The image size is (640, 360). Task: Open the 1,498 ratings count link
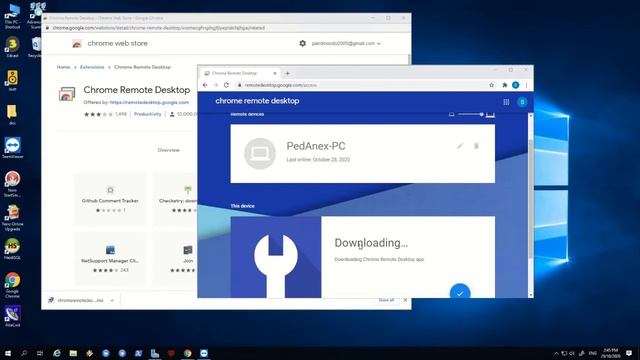tap(121, 114)
